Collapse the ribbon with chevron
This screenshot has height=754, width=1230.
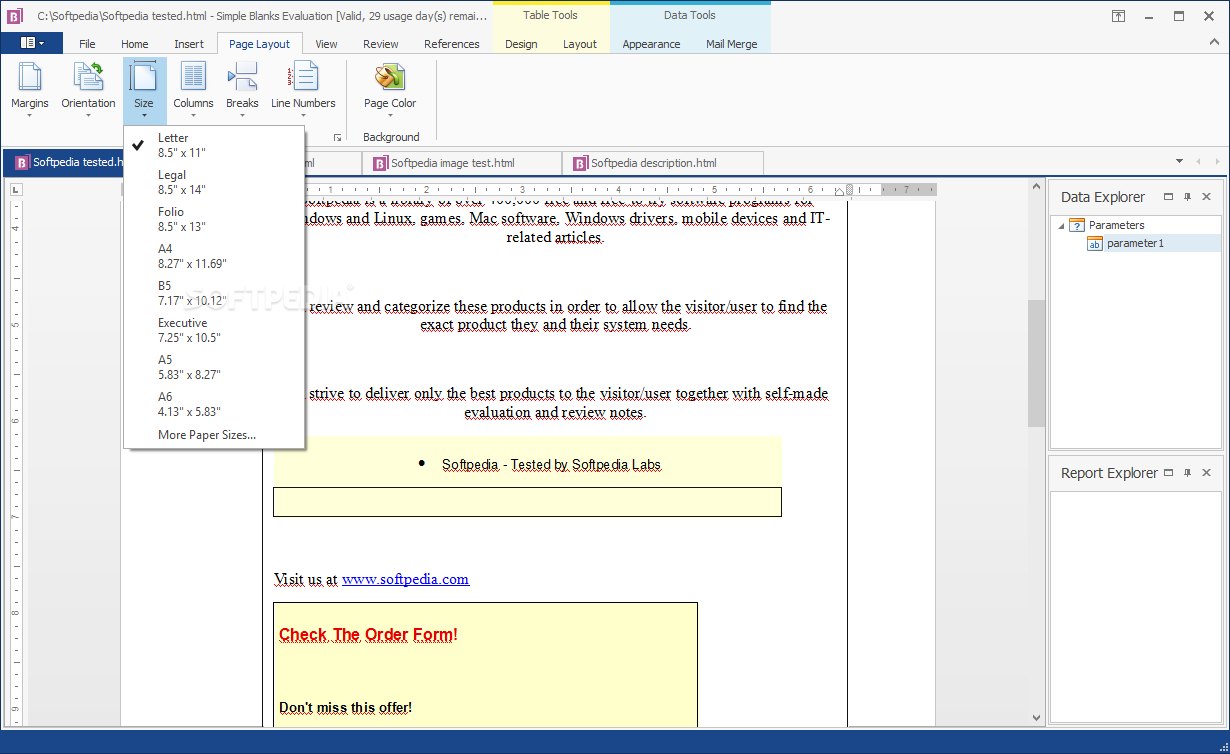click(x=1216, y=44)
